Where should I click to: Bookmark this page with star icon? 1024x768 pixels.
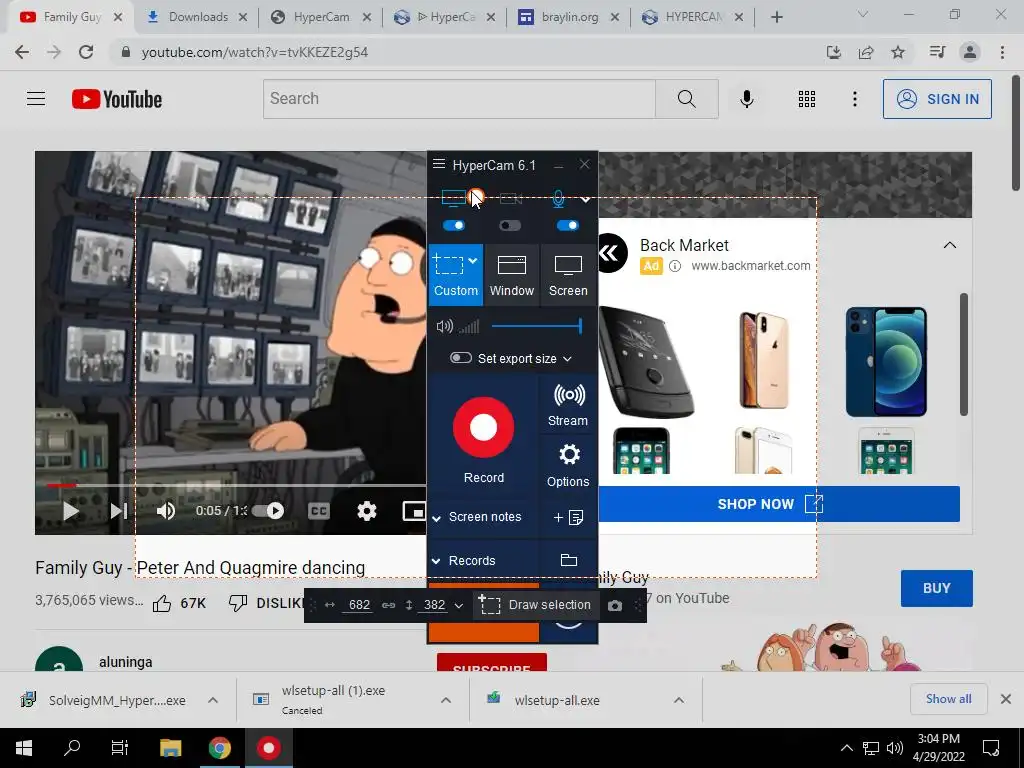(898, 52)
